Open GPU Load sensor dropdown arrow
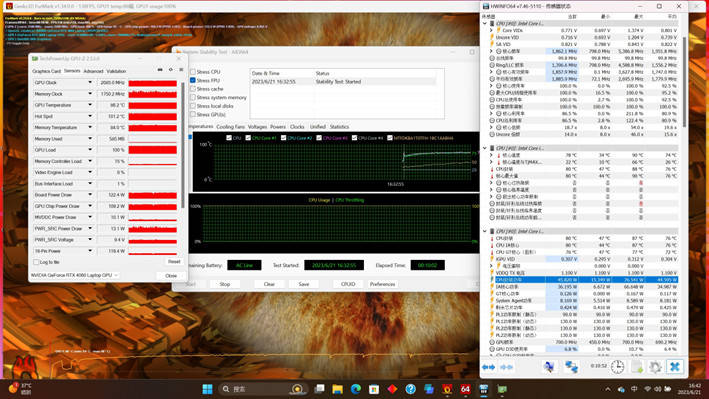The image size is (709, 399). [x=90, y=150]
